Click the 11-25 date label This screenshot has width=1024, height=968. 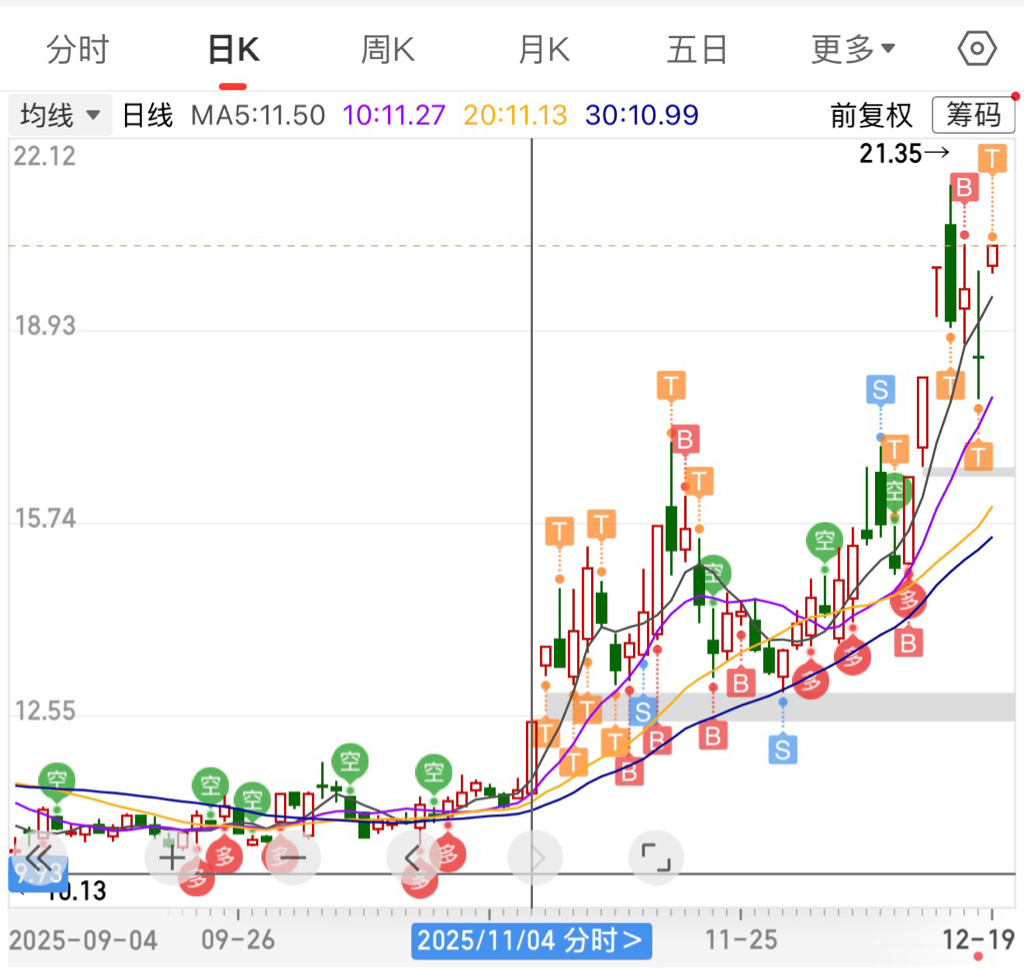click(x=741, y=940)
